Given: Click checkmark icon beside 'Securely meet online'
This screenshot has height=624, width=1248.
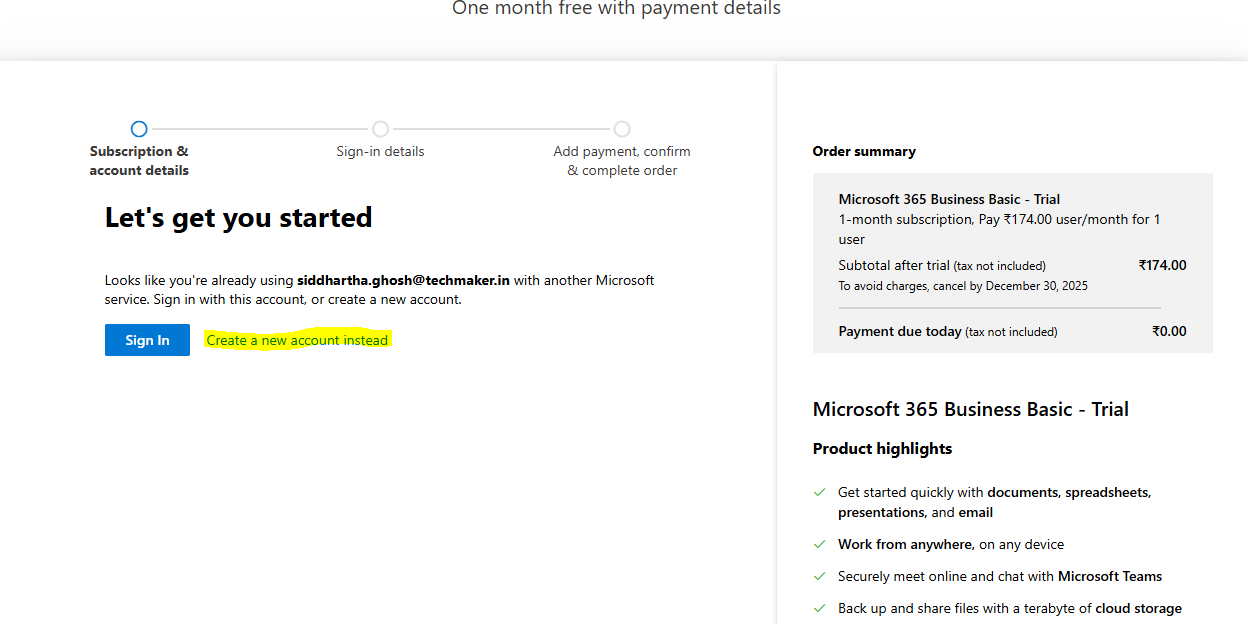Looking at the screenshot, I should tap(820, 577).
